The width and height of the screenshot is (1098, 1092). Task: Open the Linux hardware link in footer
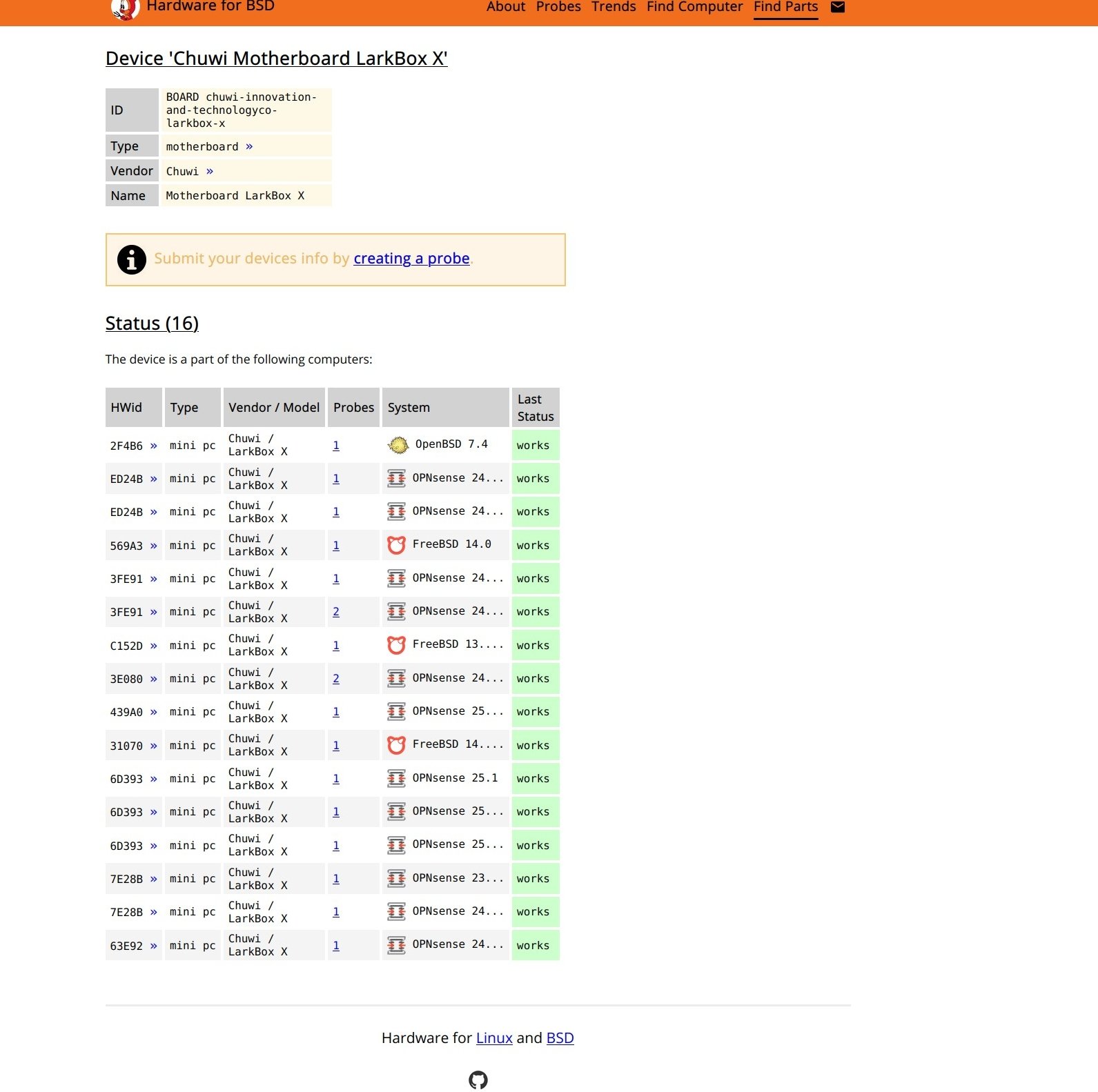(494, 1038)
